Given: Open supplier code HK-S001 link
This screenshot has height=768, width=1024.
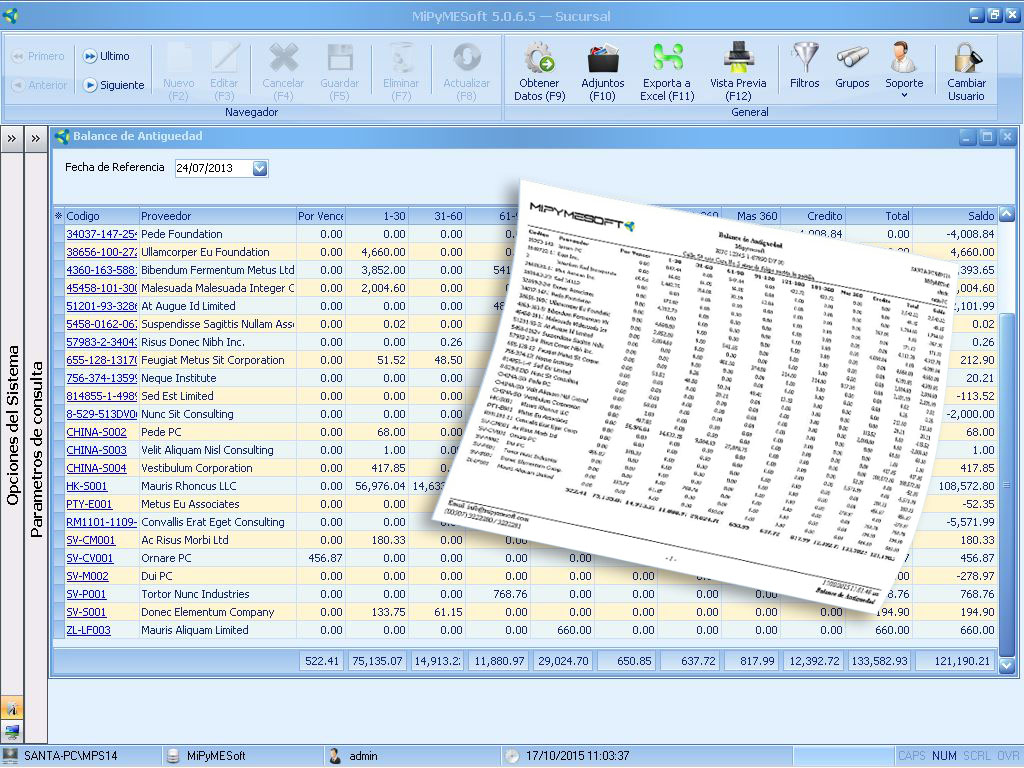Looking at the screenshot, I should pos(87,487).
